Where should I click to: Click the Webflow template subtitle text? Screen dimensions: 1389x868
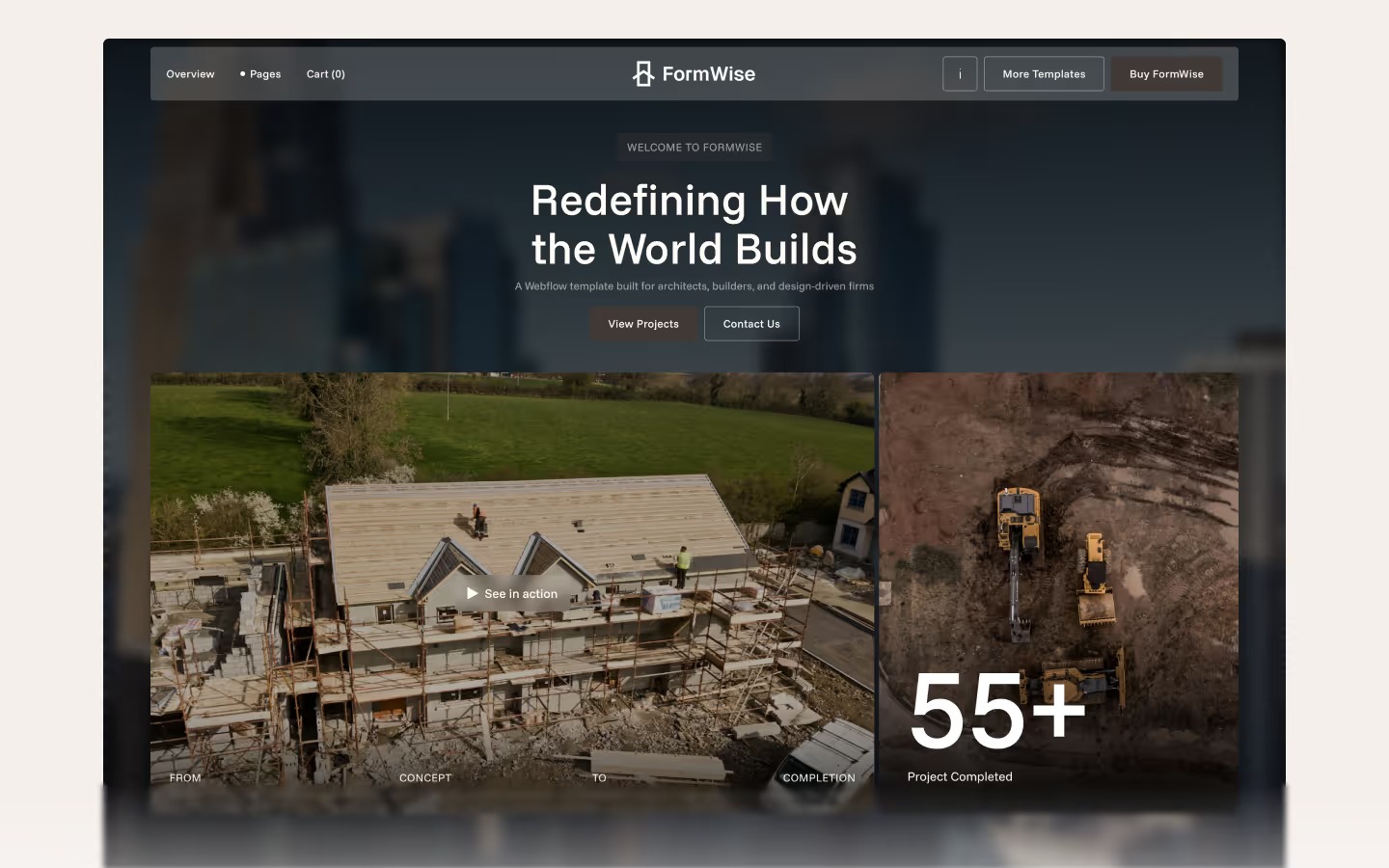(694, 285)
